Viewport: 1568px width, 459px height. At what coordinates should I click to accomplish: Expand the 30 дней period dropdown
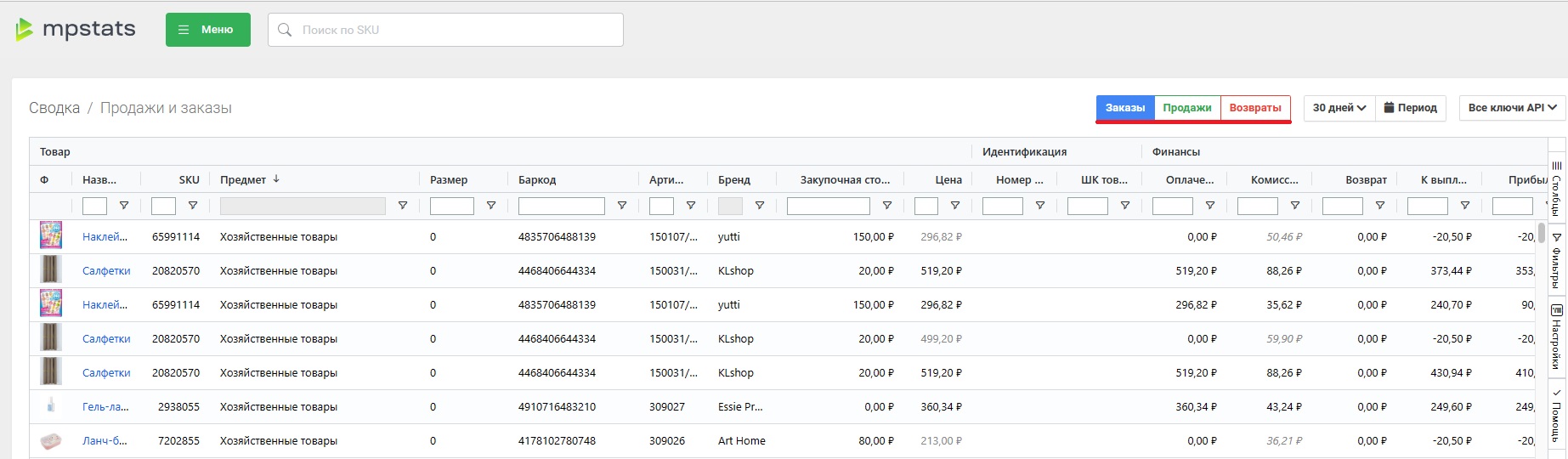(x=1339, y=108)
